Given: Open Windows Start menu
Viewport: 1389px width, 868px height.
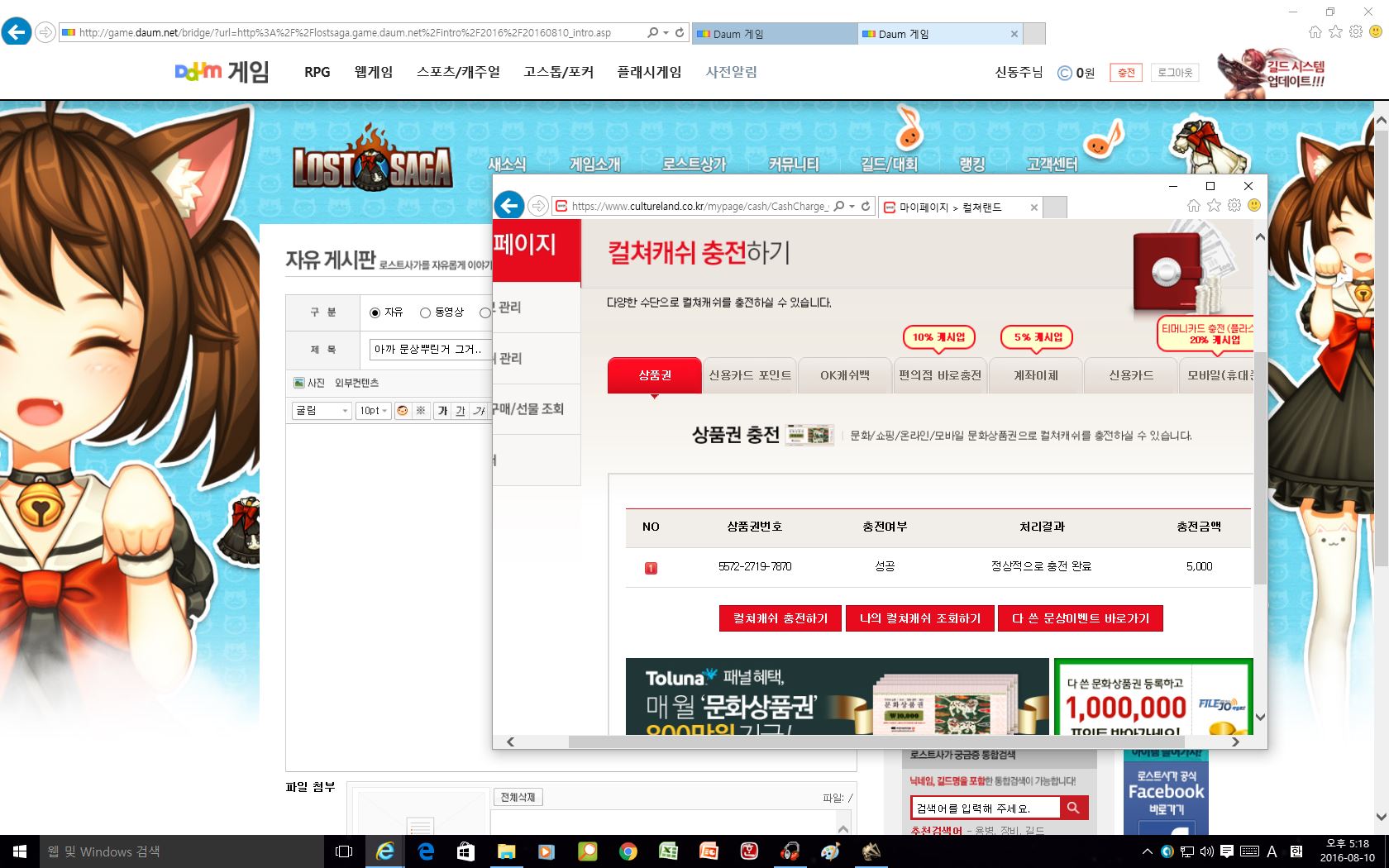Looking at the screenshot, I should (x=20, y=851).
